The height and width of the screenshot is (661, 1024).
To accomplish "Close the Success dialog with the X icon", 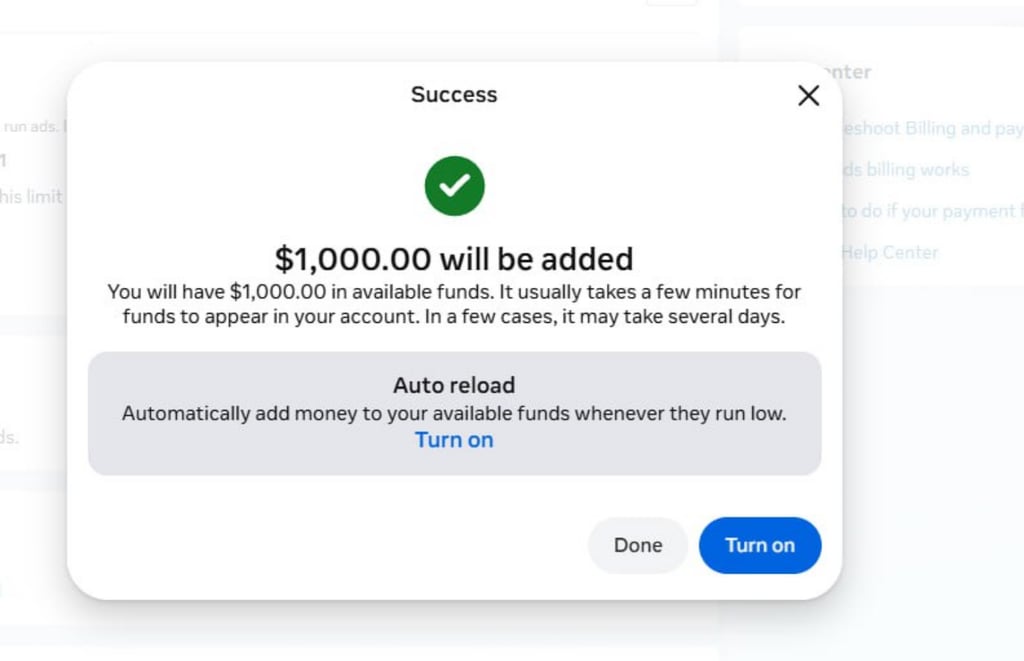I will click(808, 95).
